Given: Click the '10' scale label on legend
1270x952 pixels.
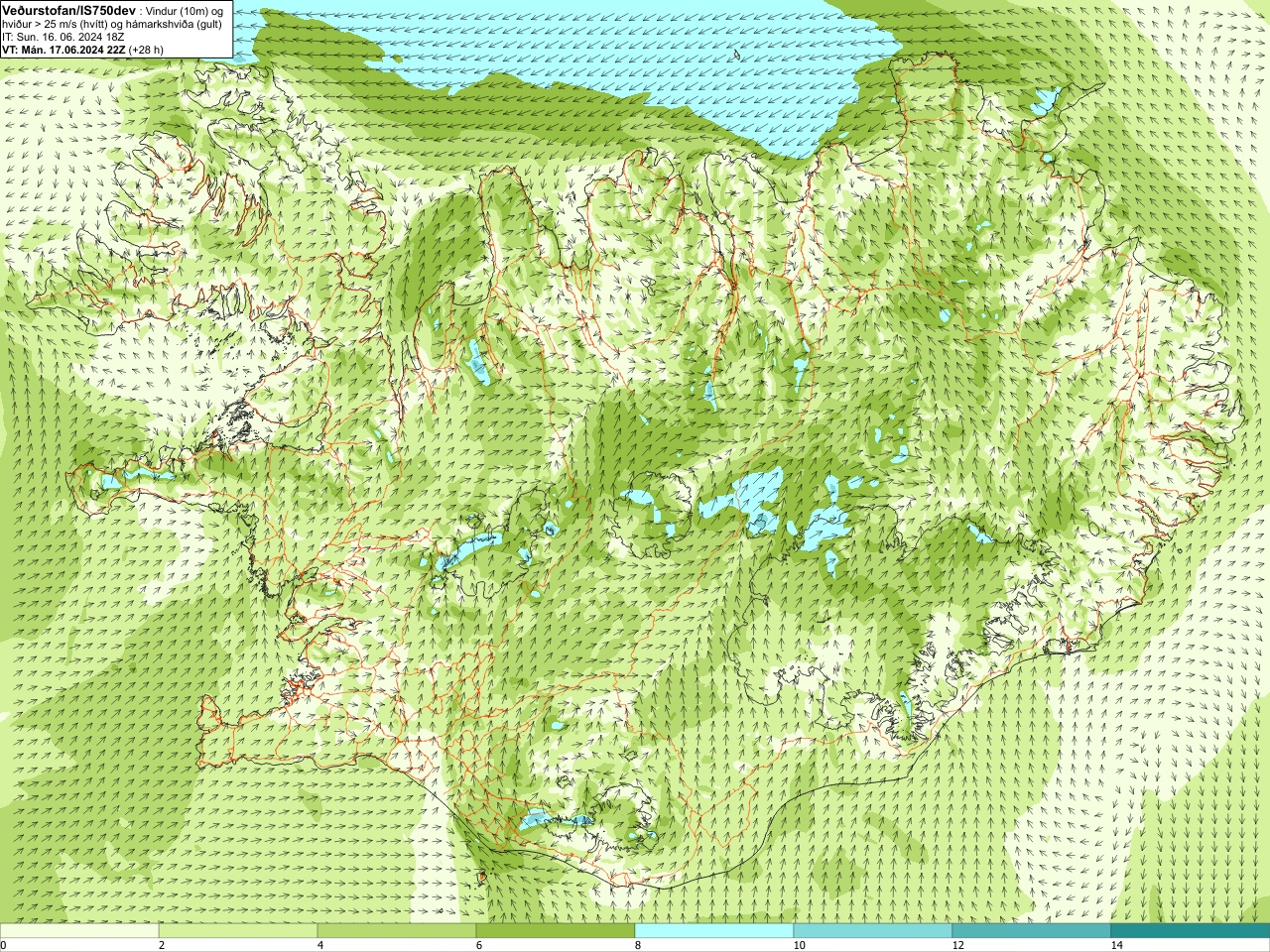Looking at the screenshot, I should [x=799, y=945].
